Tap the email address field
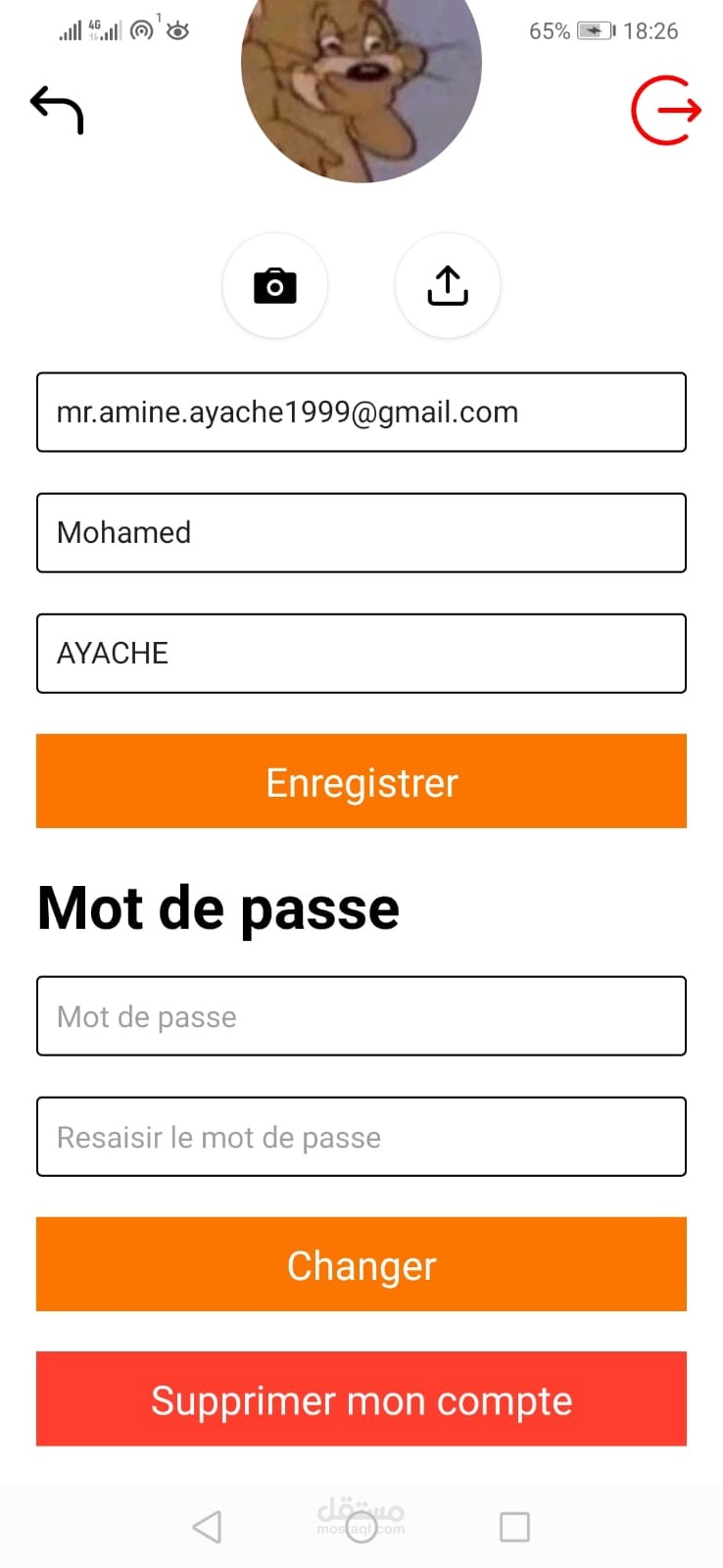 [361, 412]
